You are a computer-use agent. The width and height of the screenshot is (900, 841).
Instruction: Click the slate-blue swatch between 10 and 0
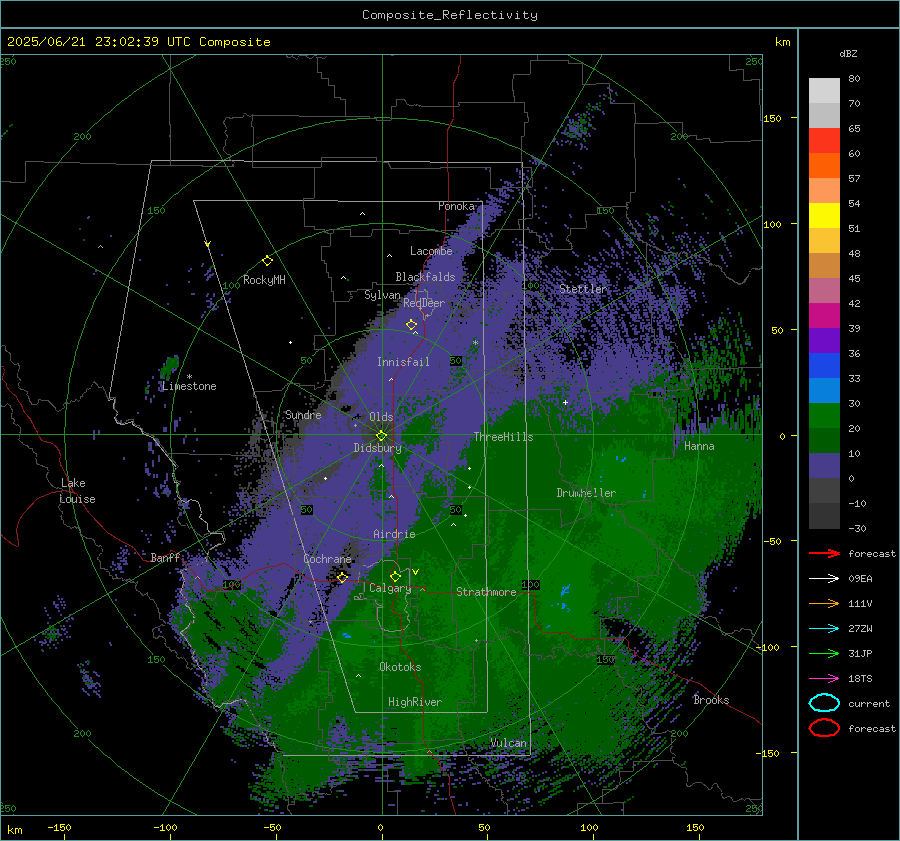pos(824,466)
